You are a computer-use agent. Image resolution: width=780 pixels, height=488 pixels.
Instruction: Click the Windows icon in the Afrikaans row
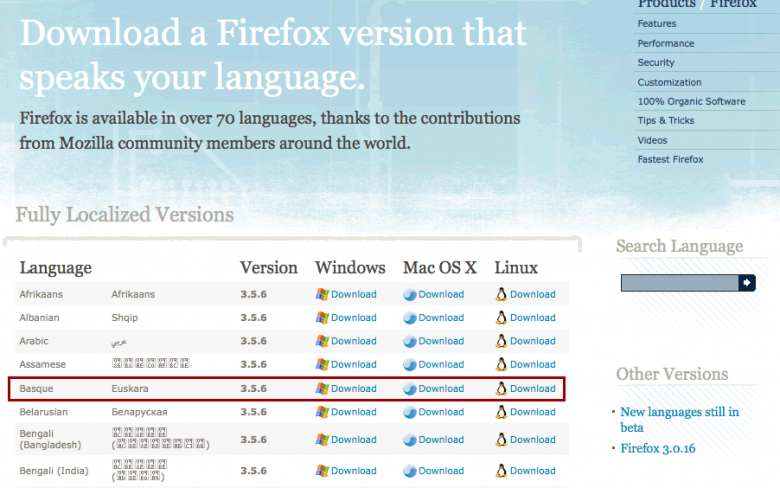pyautogui.click(x=322, y=294)
